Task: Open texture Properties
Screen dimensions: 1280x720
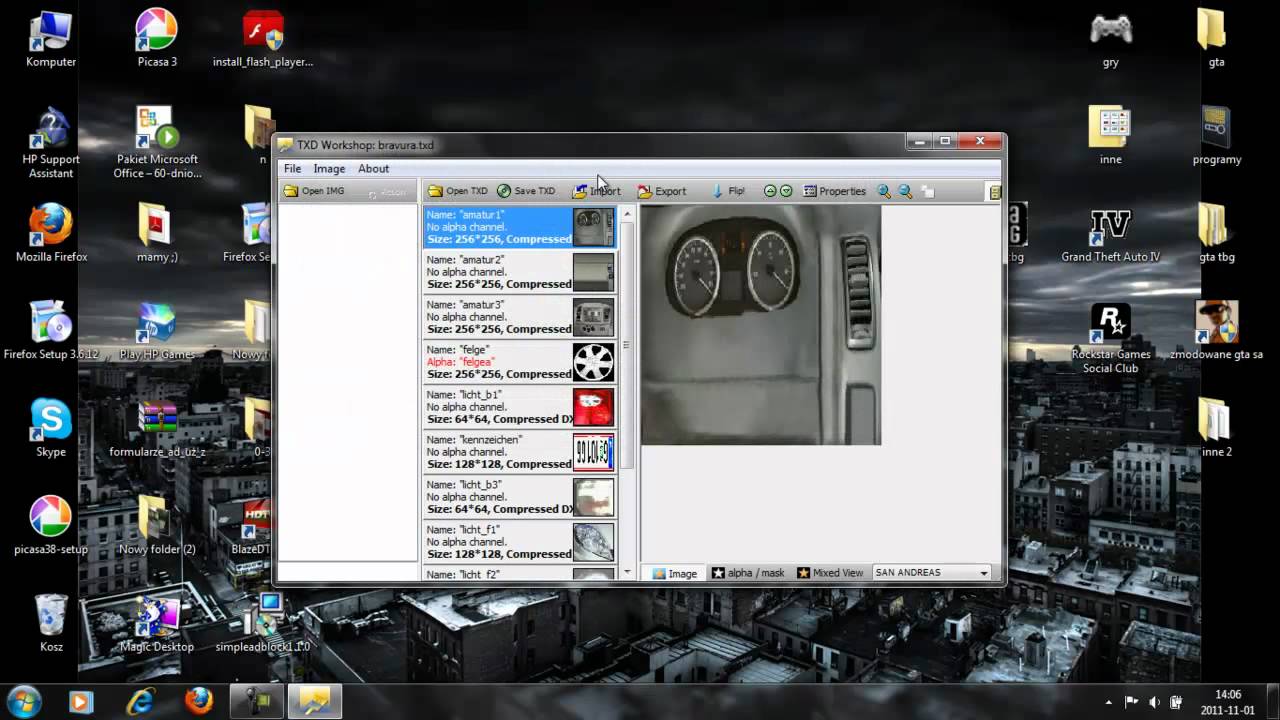Action: click(x=835, y=191)
